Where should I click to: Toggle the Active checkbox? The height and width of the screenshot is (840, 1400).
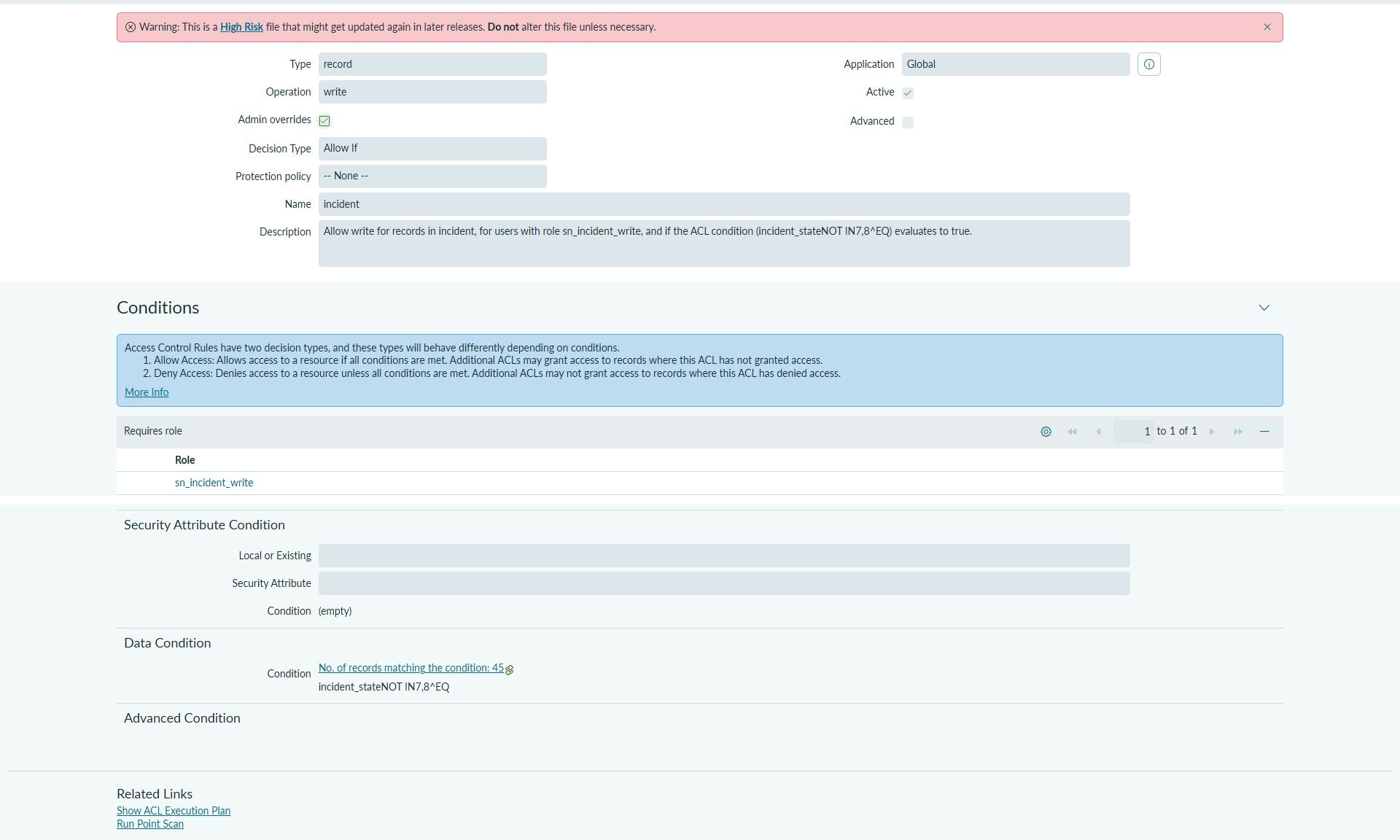pyautogui.click(x=908, y=93)
